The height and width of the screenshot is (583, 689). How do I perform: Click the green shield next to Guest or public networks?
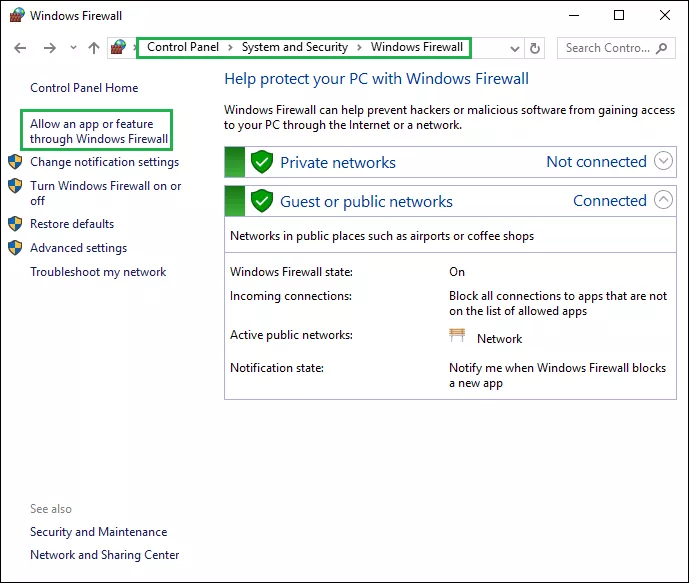tap(262, 201)
